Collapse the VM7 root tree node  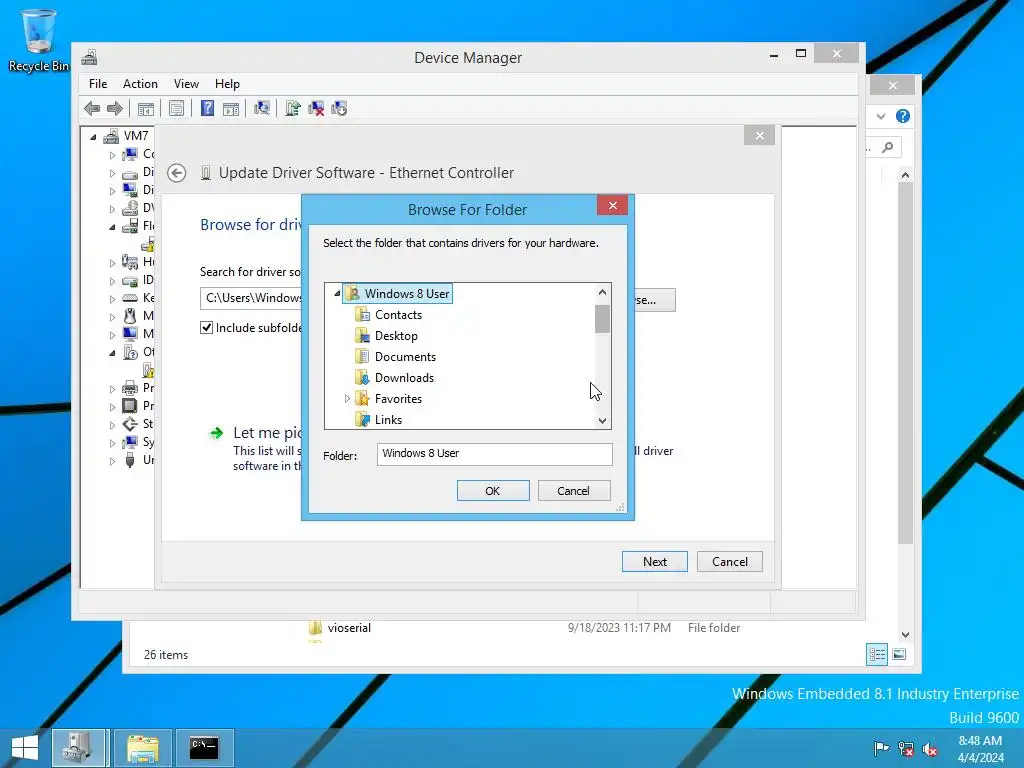[x=93, y=136]
